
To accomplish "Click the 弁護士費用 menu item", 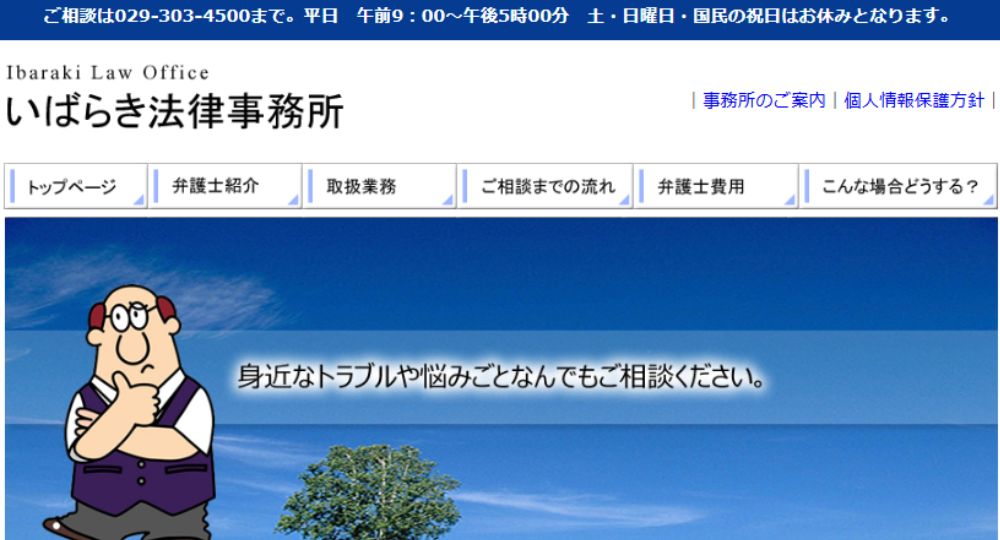I will point(700,187).
